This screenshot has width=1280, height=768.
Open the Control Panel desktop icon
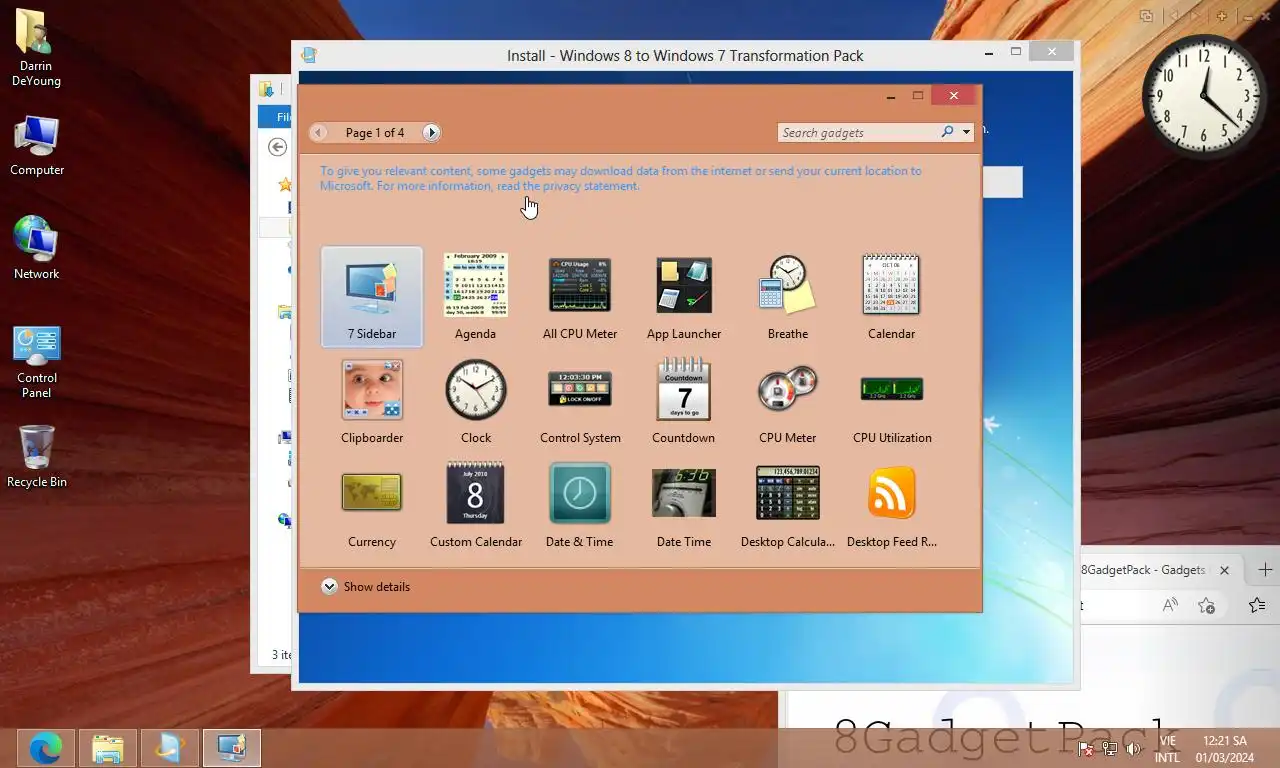pyautogui.click(x=37, y=362)
